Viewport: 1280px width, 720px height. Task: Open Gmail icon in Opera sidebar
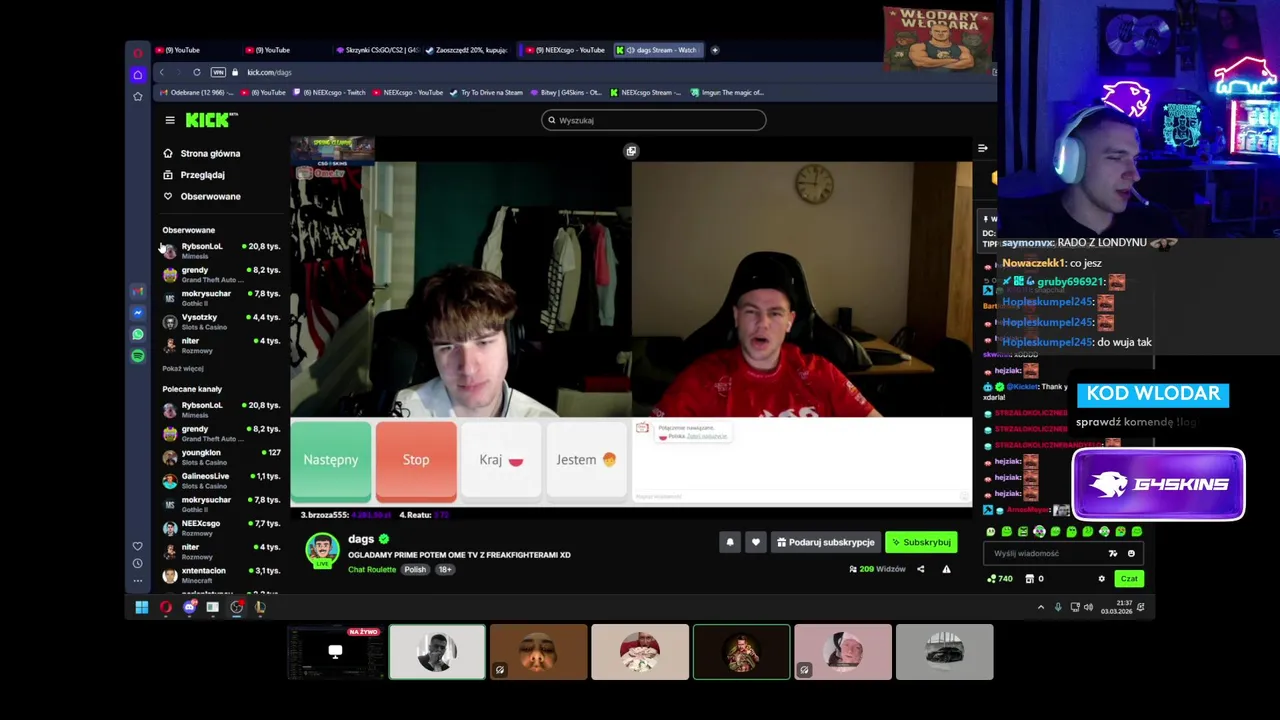click(x=138, y=291)
